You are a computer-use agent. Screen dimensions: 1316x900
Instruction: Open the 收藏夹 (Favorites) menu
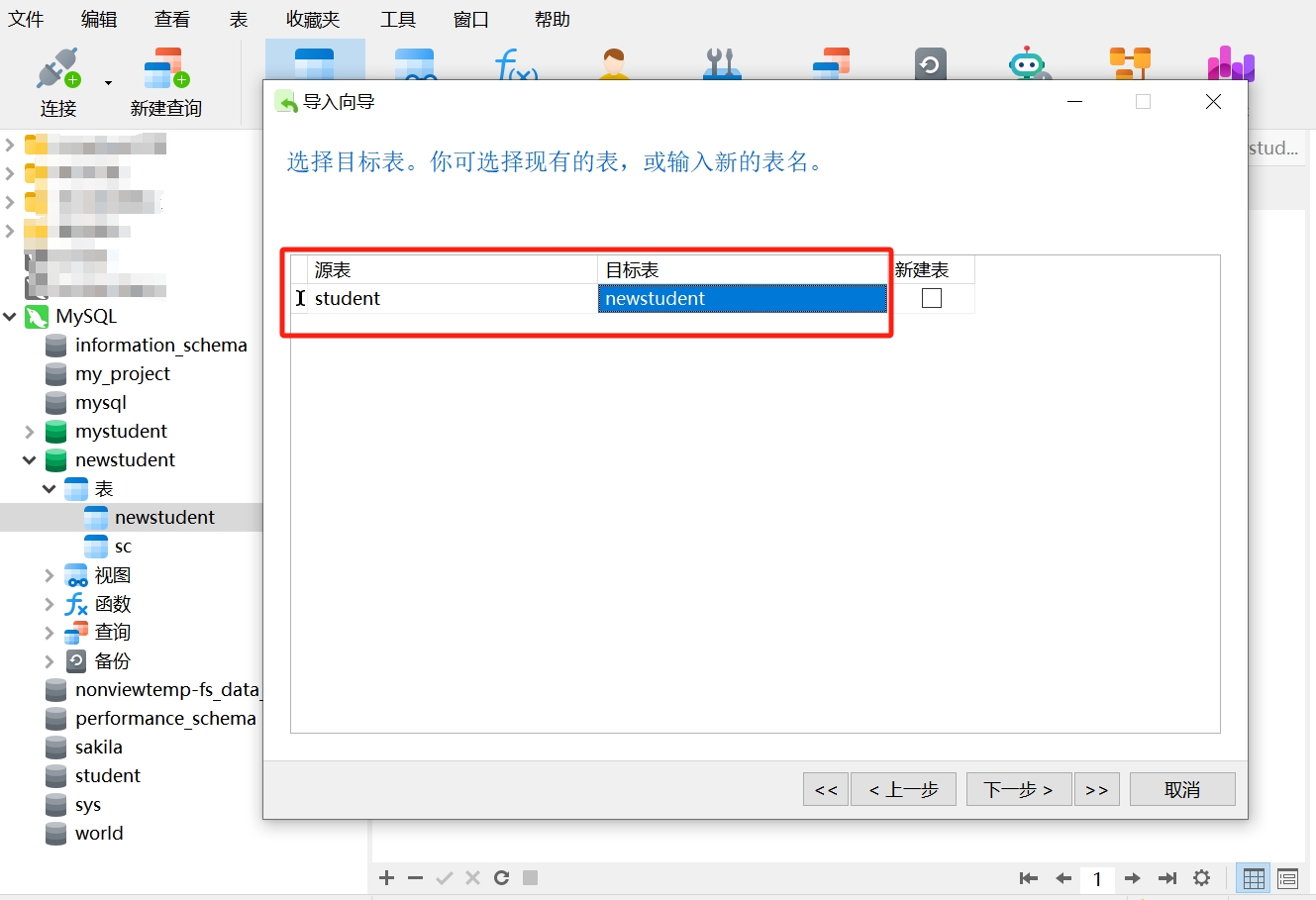[x=313, y=20]
